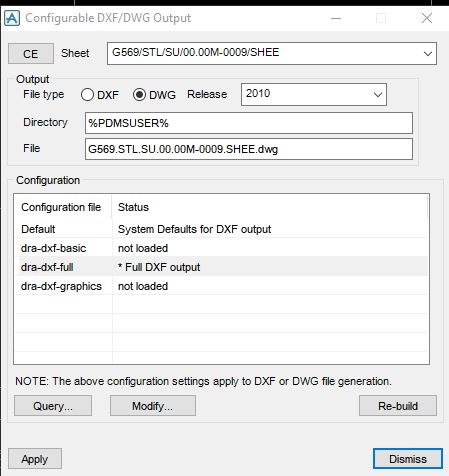
Task: Close the Configurable DXF/DWG Output window
Action: tap(427, 18)
